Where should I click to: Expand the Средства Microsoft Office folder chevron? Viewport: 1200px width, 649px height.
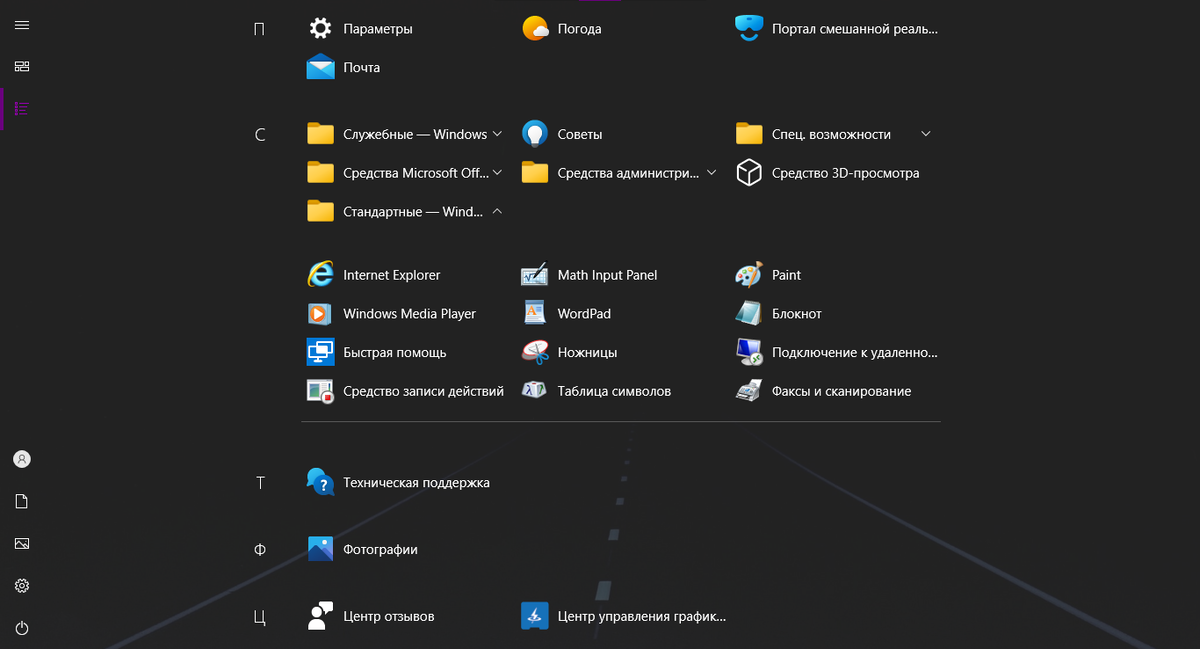497,173
